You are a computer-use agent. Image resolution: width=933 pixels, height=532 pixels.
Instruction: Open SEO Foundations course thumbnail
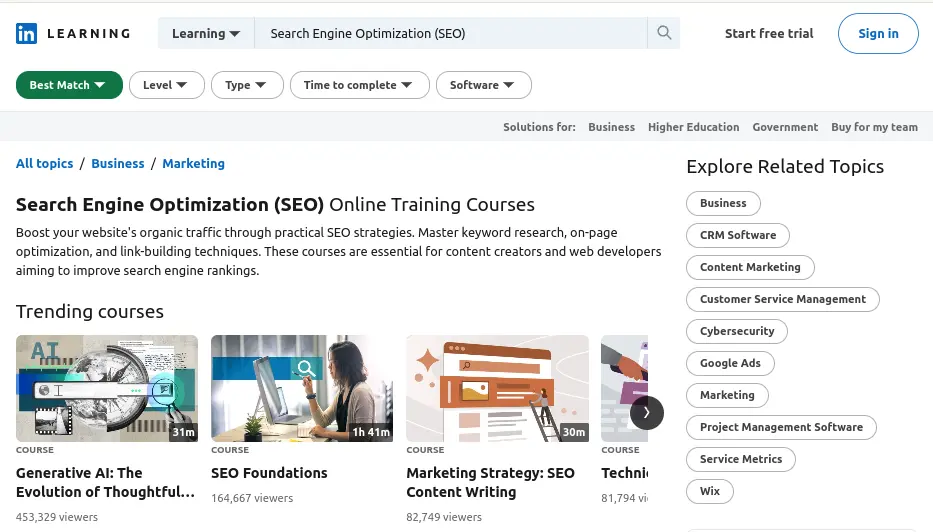[x=302, y=388]
